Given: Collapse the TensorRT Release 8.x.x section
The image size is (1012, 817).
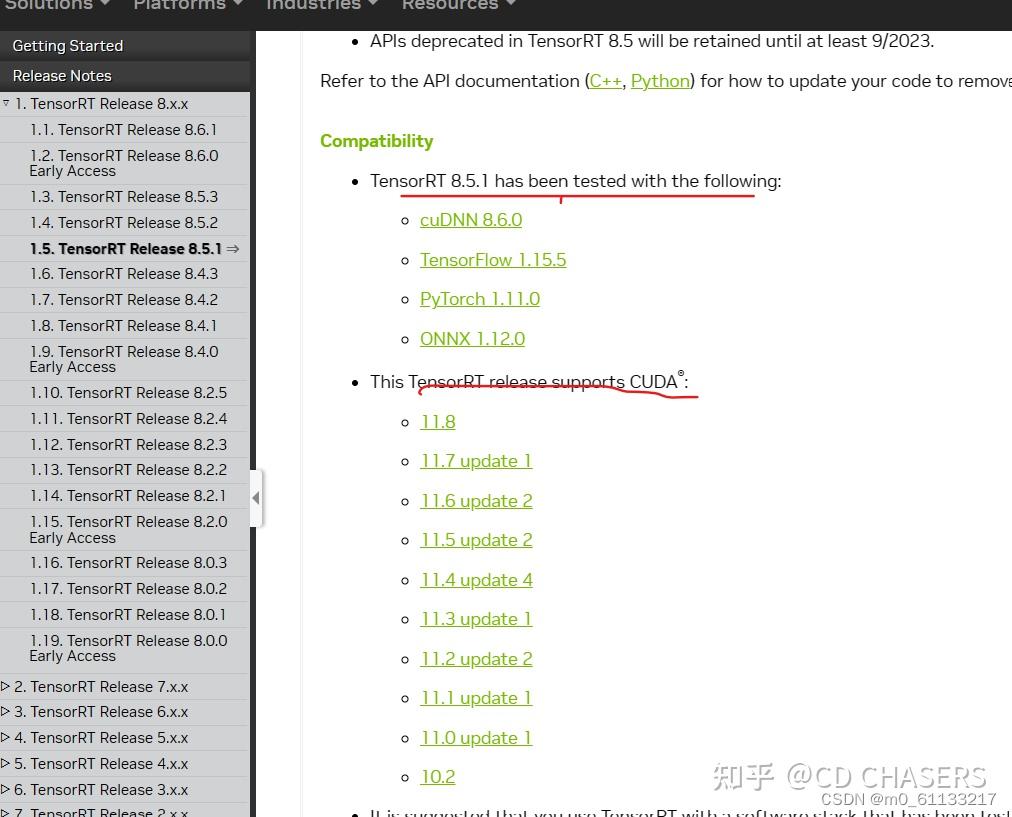Looking at the screenshot, I should tap(7, 103).
